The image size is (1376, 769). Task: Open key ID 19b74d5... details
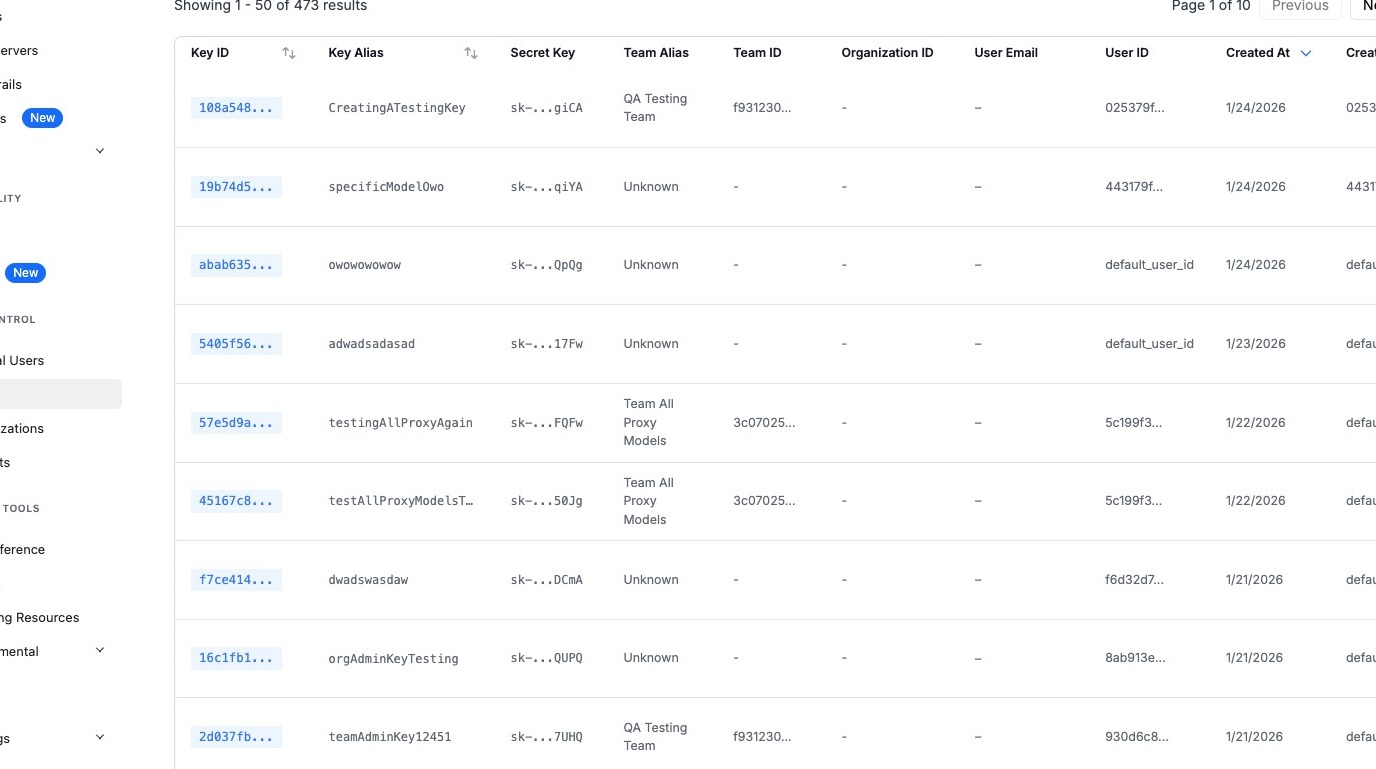tap(236, 187)
